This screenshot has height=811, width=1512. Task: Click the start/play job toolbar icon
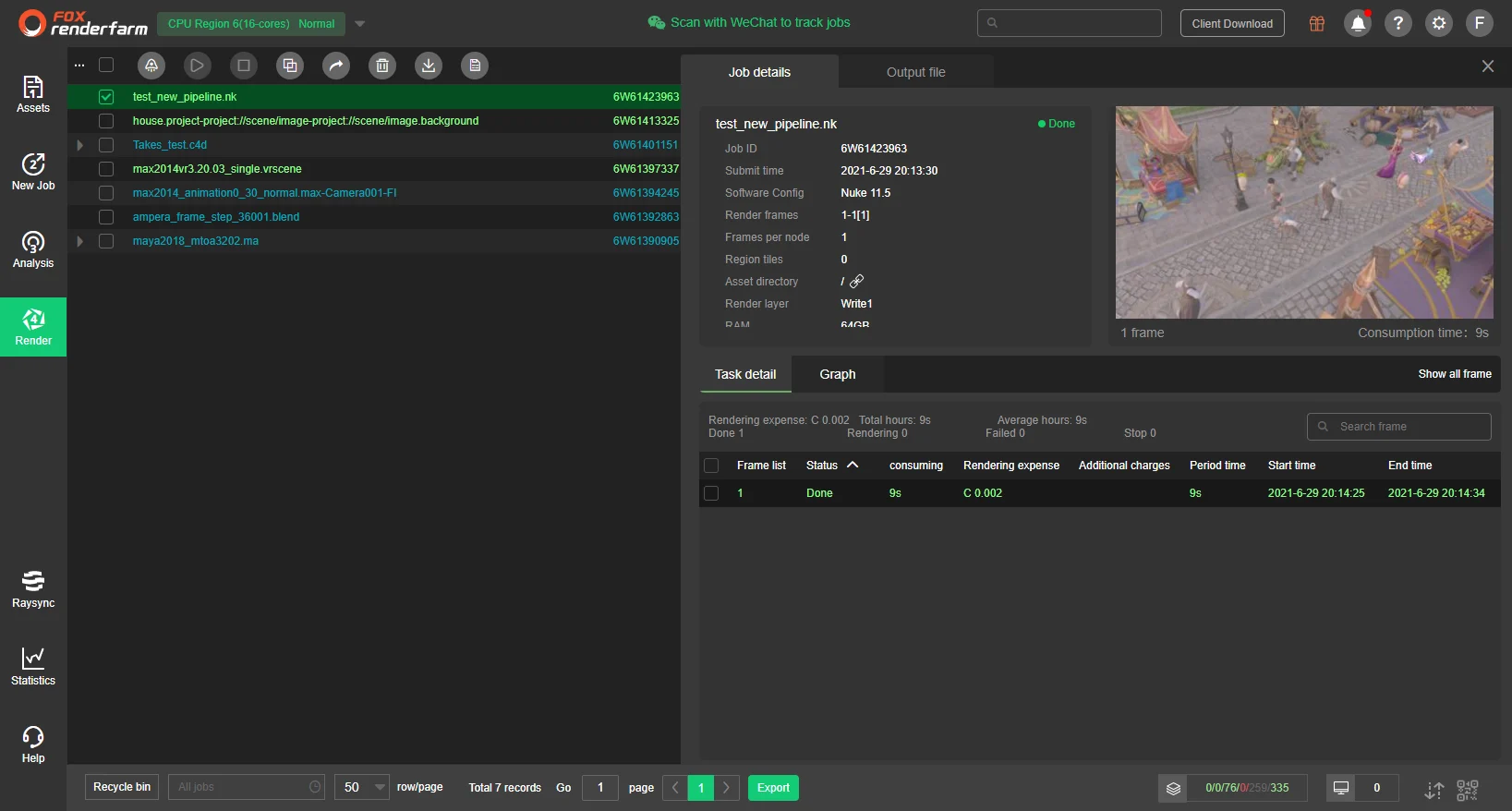coord(198,66)
